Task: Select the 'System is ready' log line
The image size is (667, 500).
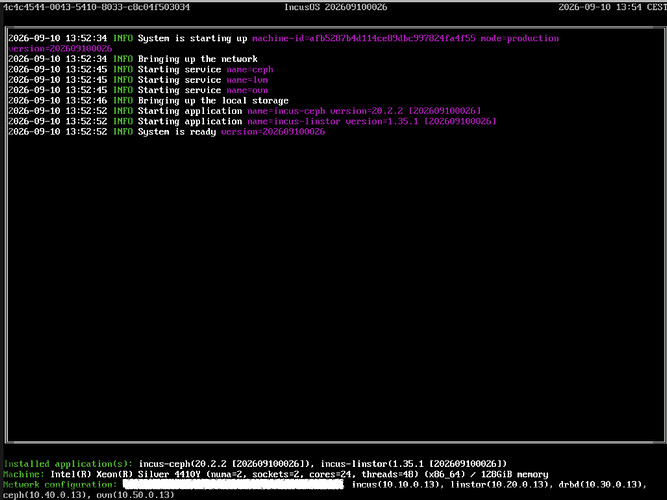Action: [166, 132]
